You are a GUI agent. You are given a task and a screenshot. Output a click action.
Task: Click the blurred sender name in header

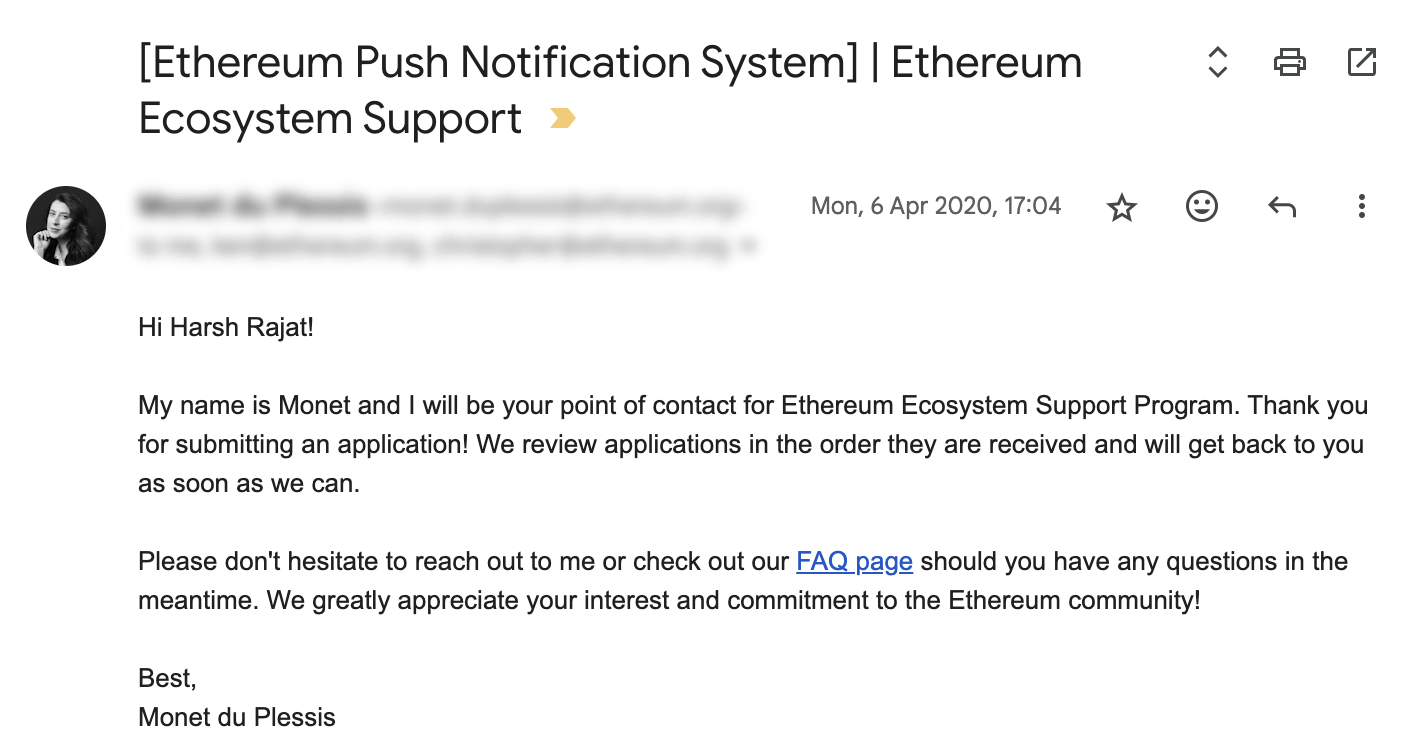tap(254, 207)
